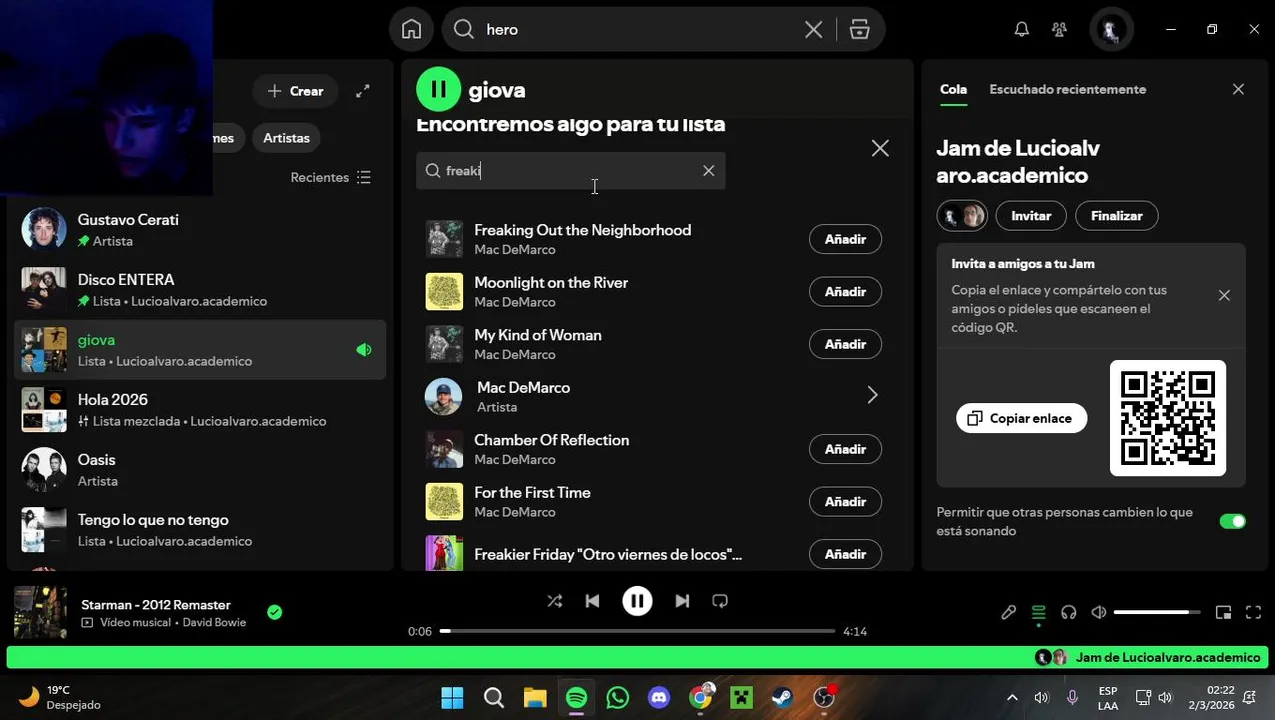
Task: Click Freaking Out the Neighborhood album cover
Action: coord(444,239)
